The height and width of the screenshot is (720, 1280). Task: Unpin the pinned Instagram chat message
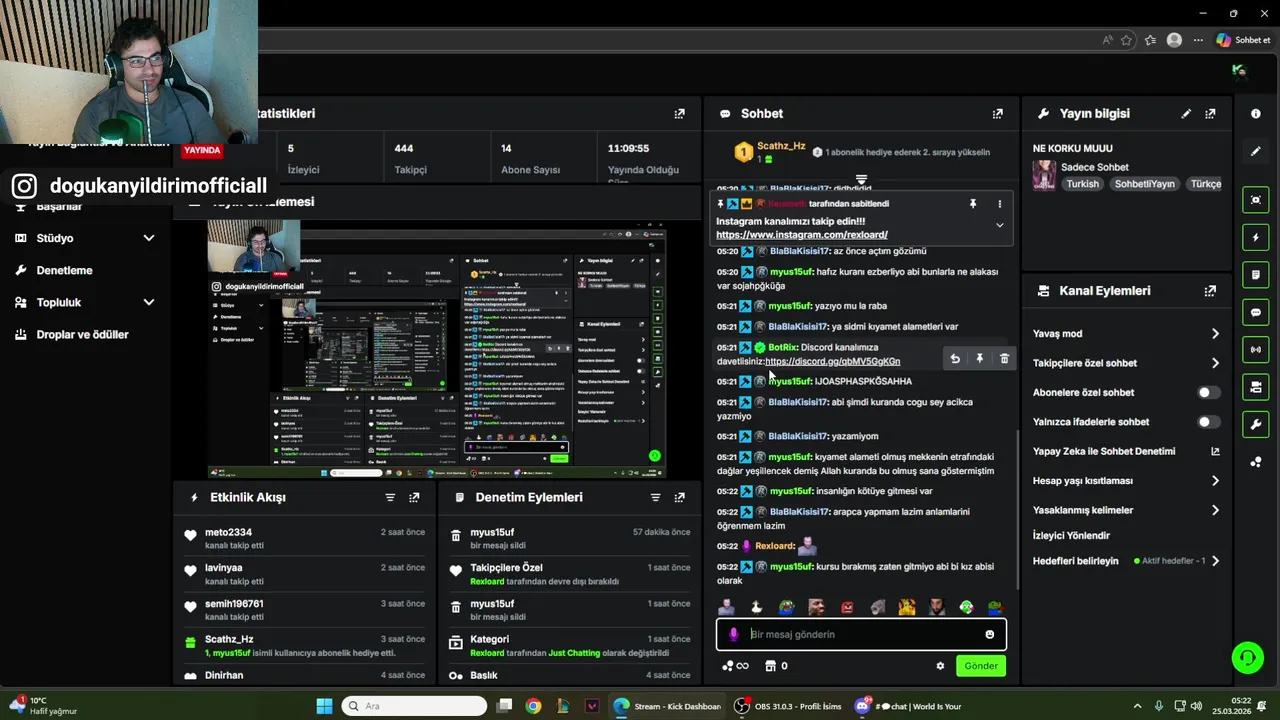tap(972, 204)
